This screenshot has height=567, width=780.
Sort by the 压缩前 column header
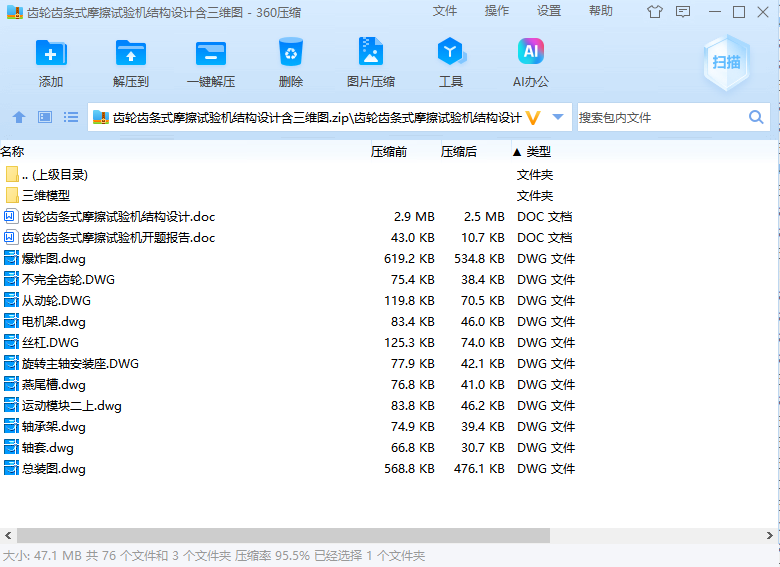click(389, 152)
